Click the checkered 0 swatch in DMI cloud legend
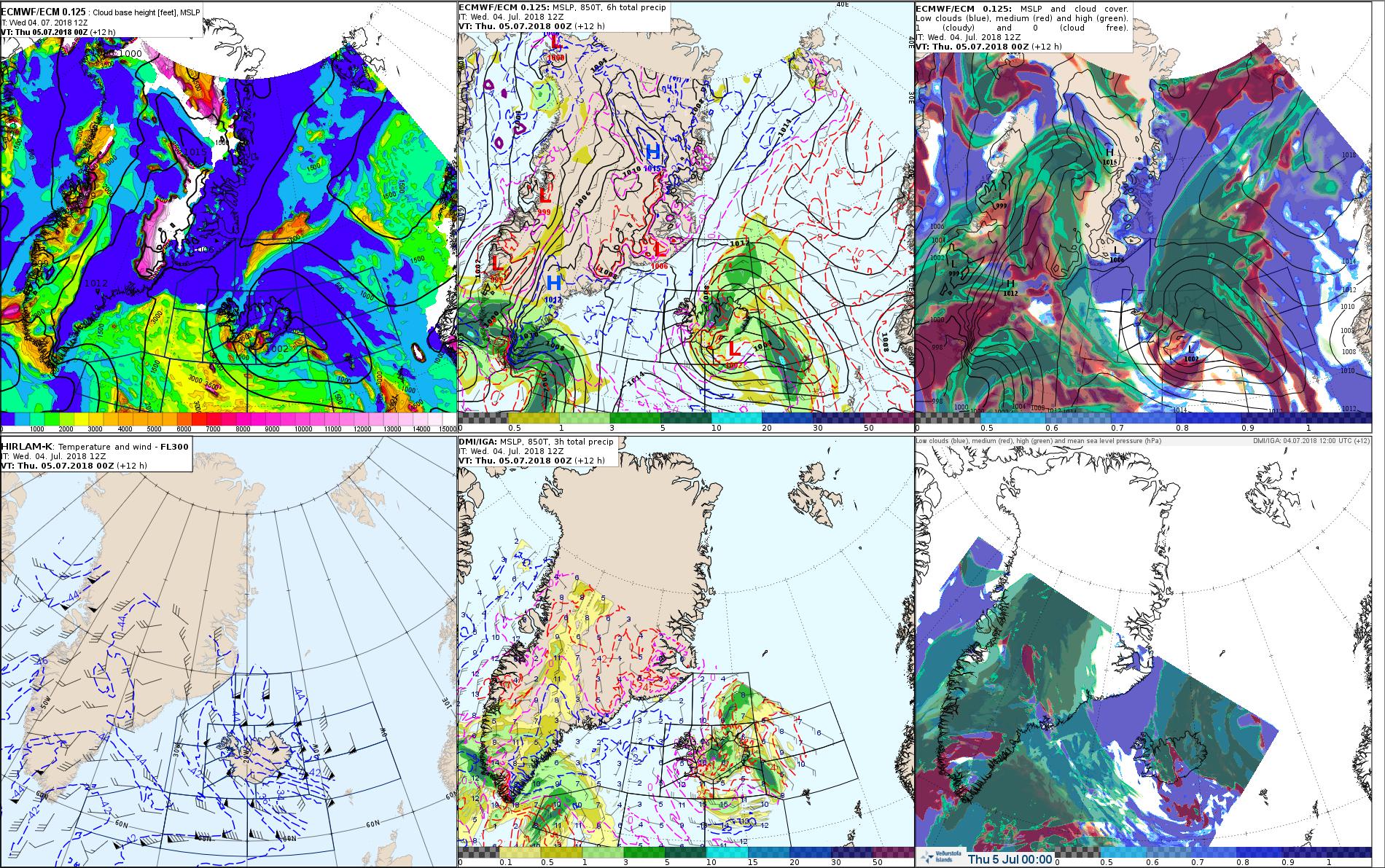The height and width of the screenshot is (868, 1385). coord(1079,852)
